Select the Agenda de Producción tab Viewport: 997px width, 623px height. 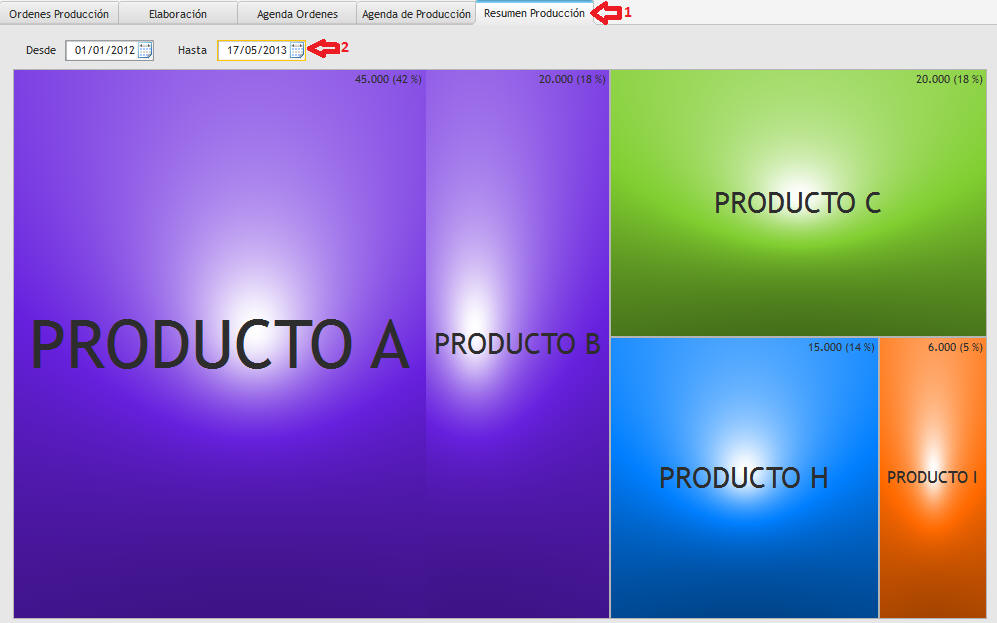click(416, 14)
